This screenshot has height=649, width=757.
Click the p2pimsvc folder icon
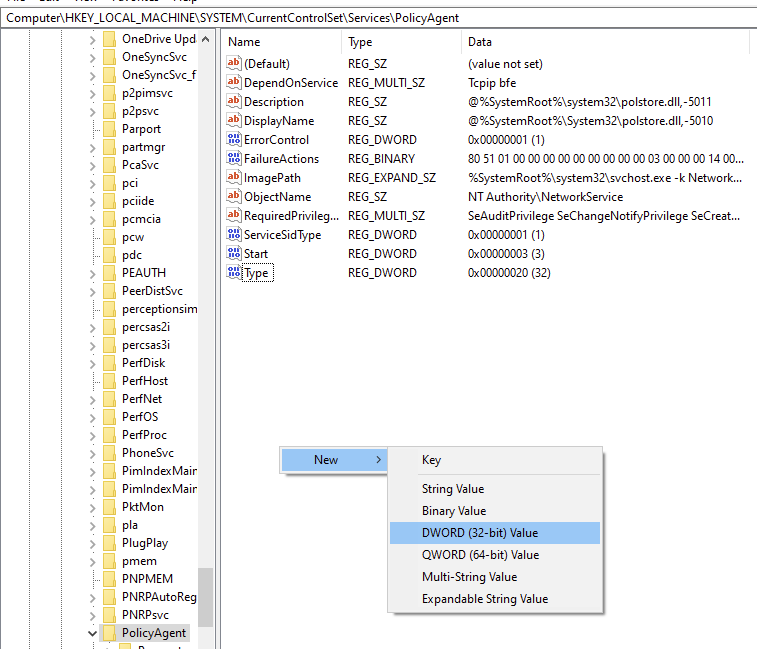[x=110, y=93]
